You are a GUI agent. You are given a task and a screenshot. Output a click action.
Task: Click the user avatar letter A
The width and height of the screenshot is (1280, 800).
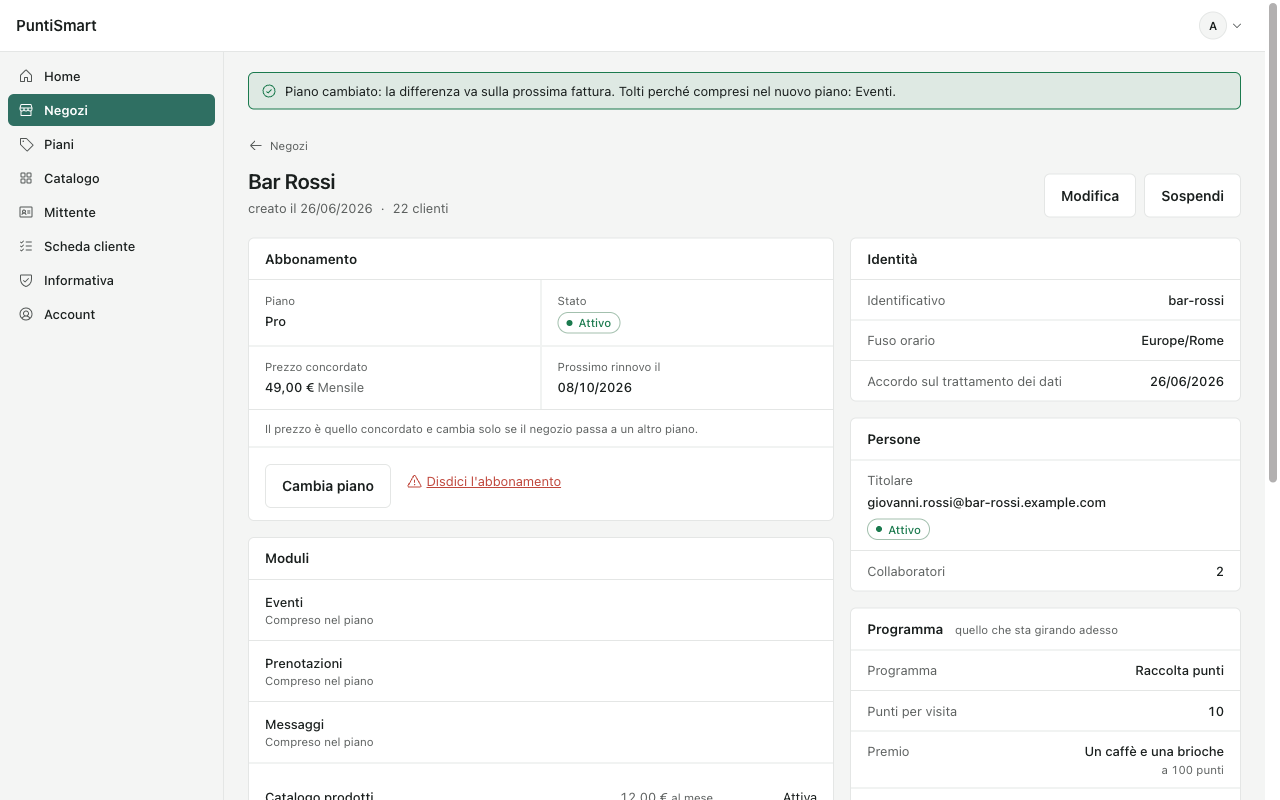[x=1213, y=26]
